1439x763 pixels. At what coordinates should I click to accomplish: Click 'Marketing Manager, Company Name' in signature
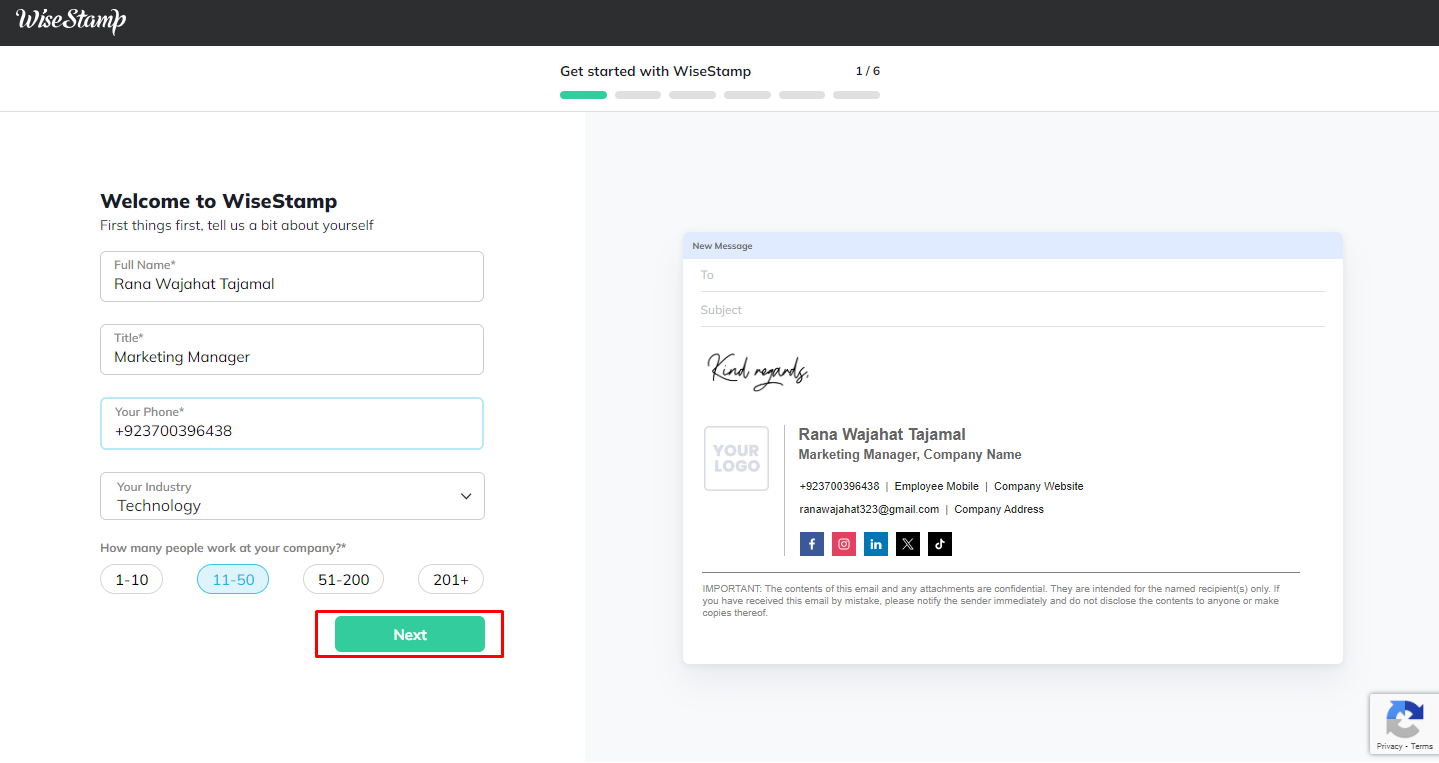tap(910, 454)
